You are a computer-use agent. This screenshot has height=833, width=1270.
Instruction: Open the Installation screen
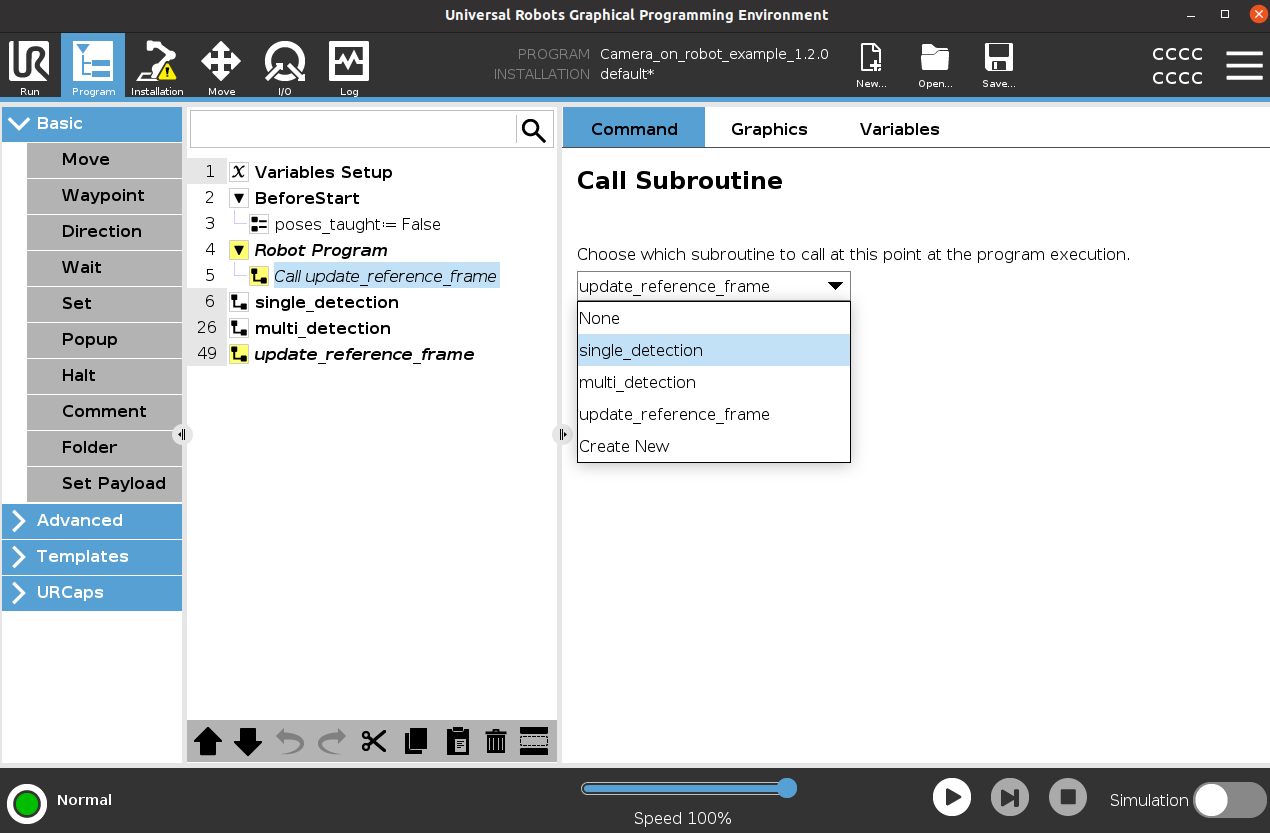click(157, 66)
